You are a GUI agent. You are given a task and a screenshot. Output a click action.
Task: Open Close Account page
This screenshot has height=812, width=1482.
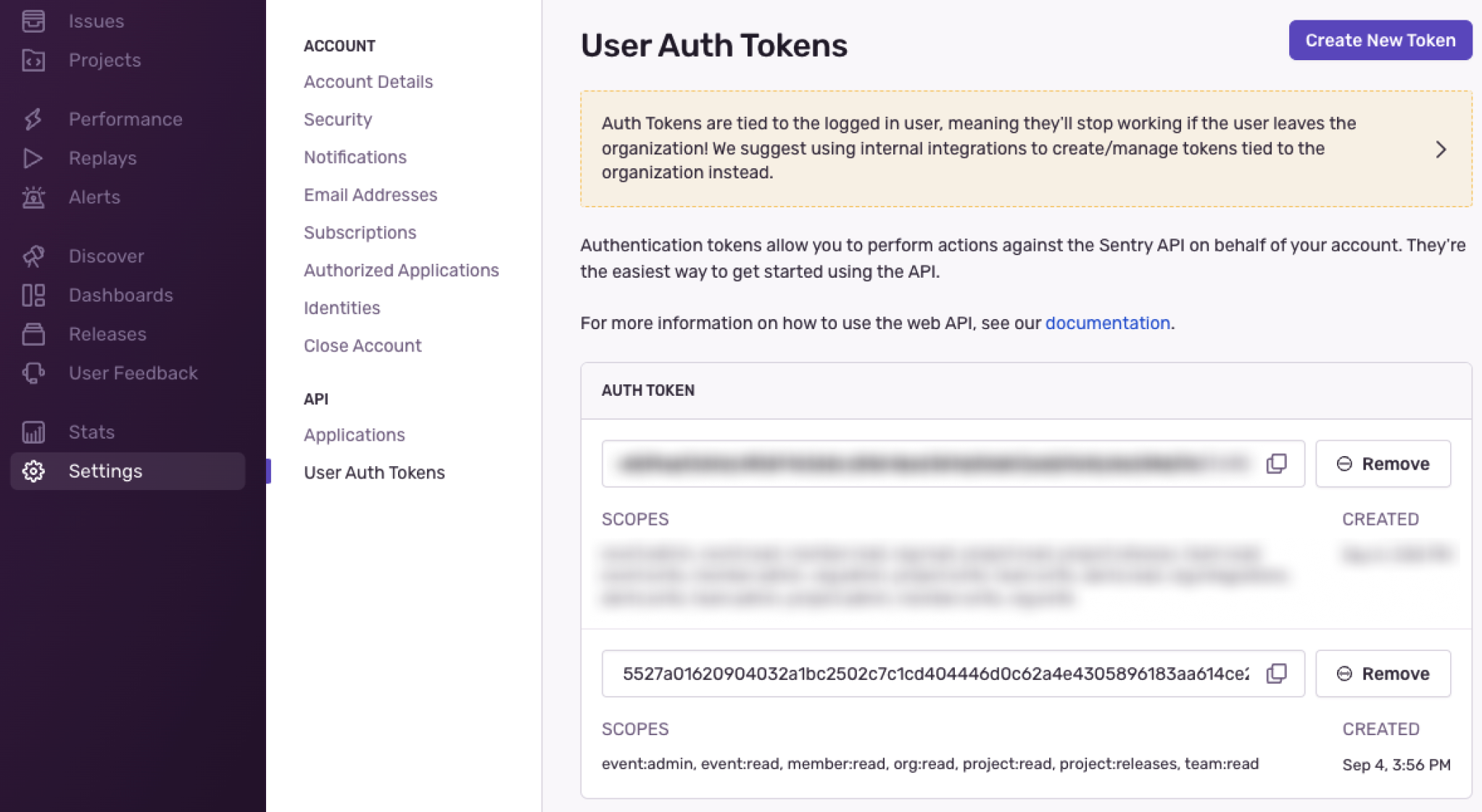[363, 346]
